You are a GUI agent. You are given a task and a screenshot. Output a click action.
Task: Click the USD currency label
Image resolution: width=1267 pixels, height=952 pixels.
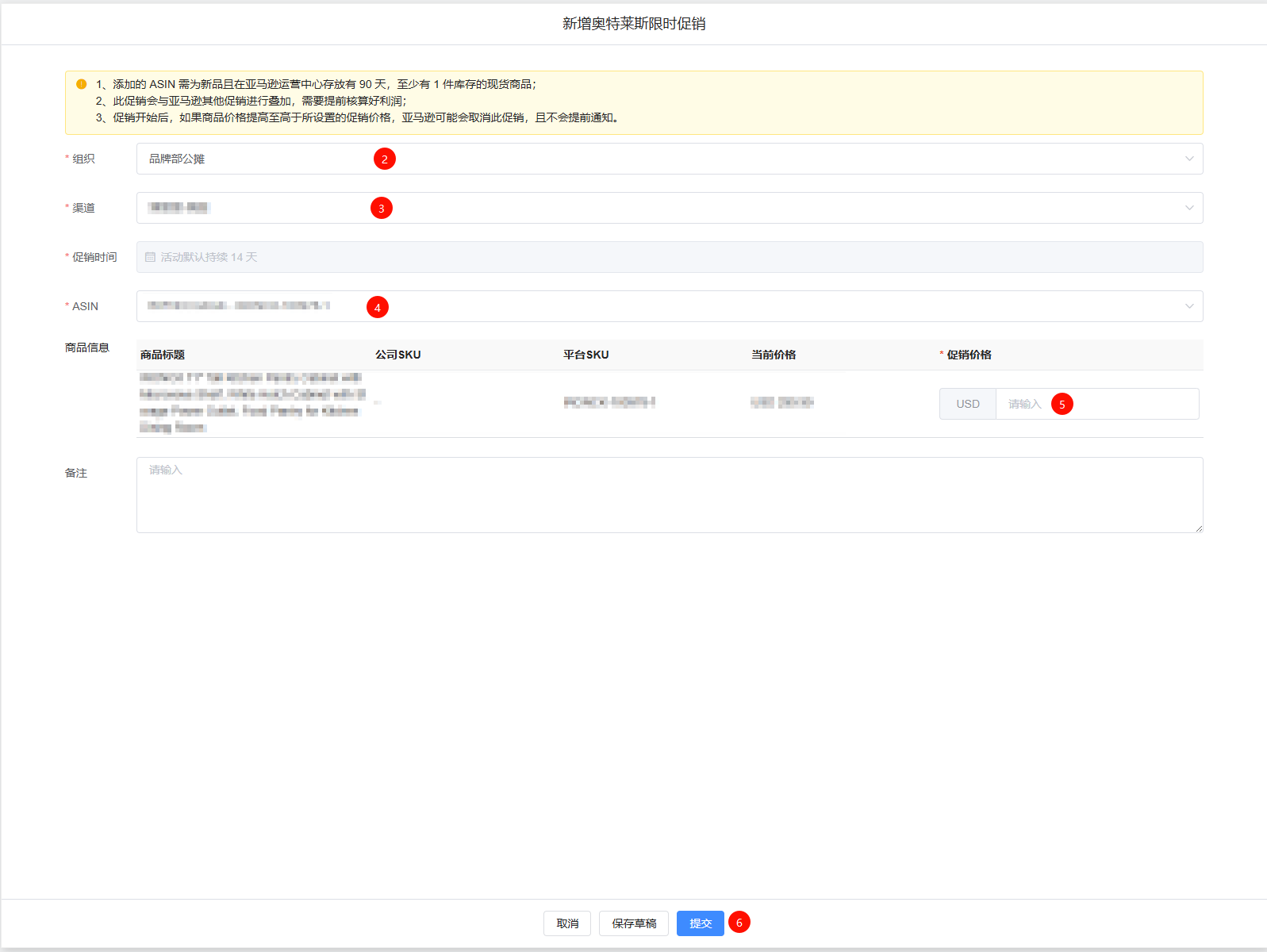(x=967, y=404)
